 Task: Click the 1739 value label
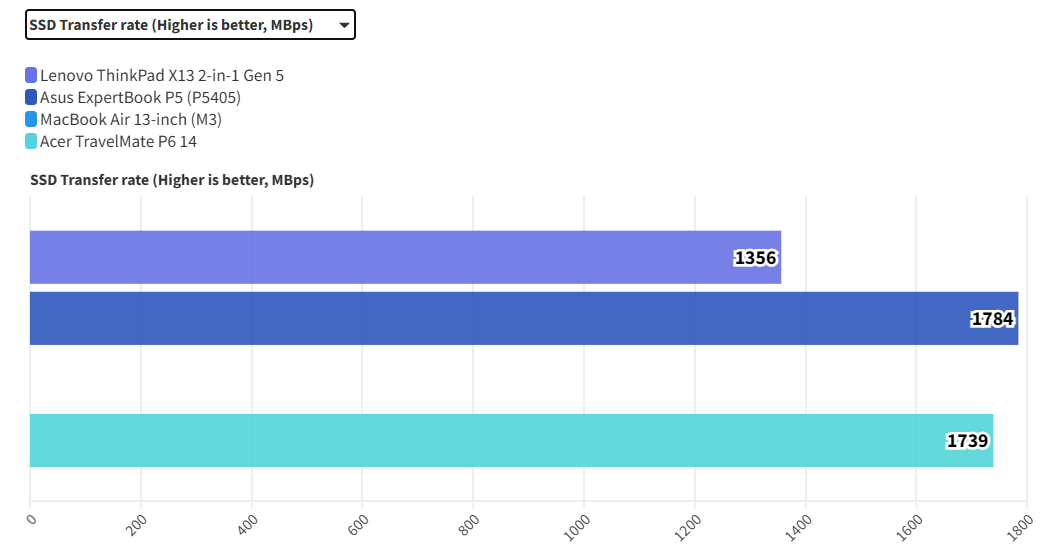click(x=967, y=441)
